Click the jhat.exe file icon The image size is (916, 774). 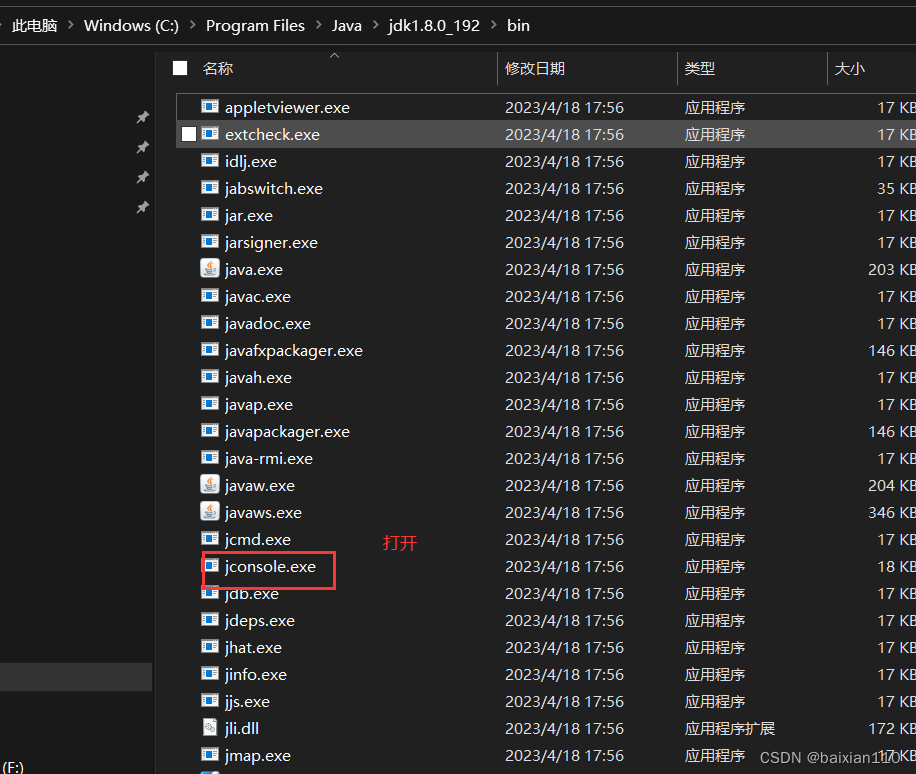[210, 646]
